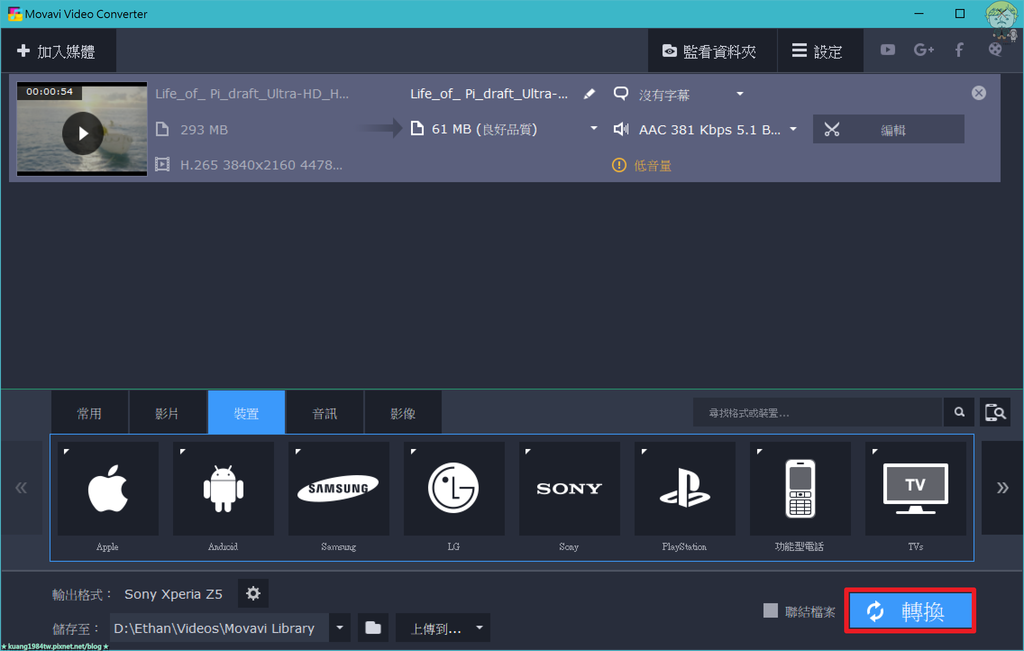Click the low volume (低音量) warning
This screenshot has width=1024, height=651.
pos(641,166)
